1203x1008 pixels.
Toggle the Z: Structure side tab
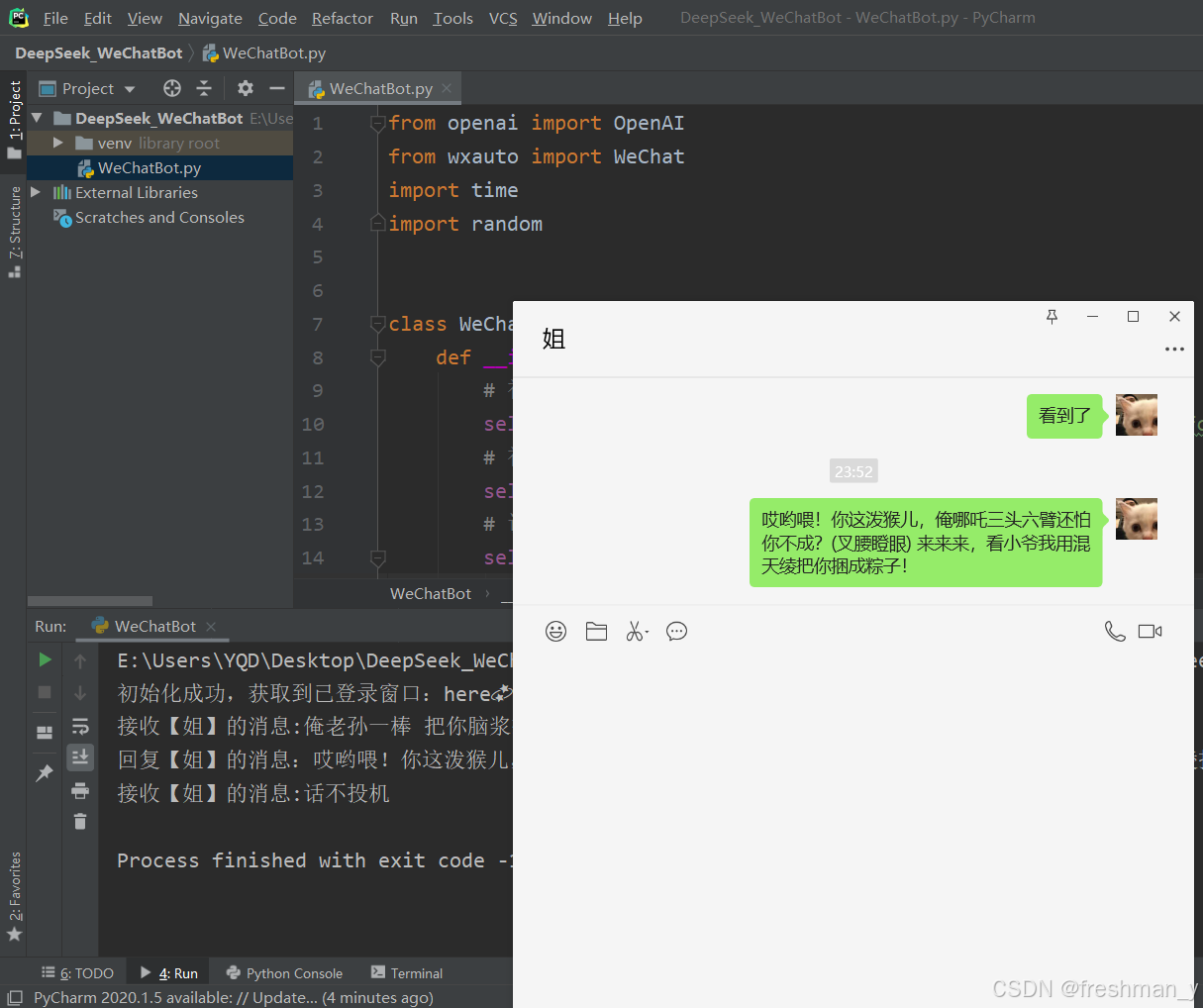coord(14,232)
